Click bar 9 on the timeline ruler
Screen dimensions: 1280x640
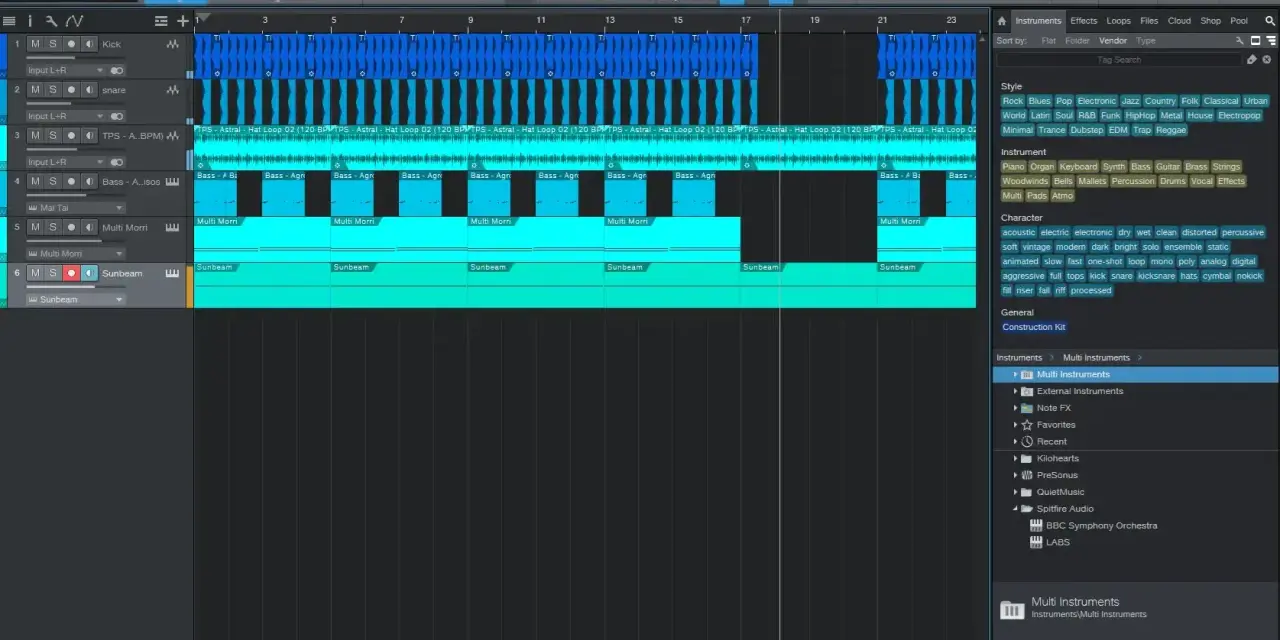tap(470, 20)
